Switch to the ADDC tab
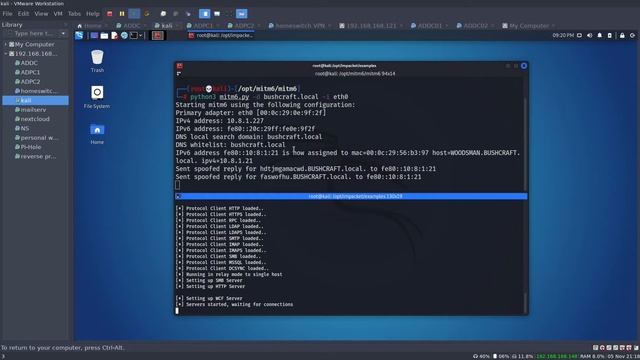The image size is (640, 360). coord(131,26)
